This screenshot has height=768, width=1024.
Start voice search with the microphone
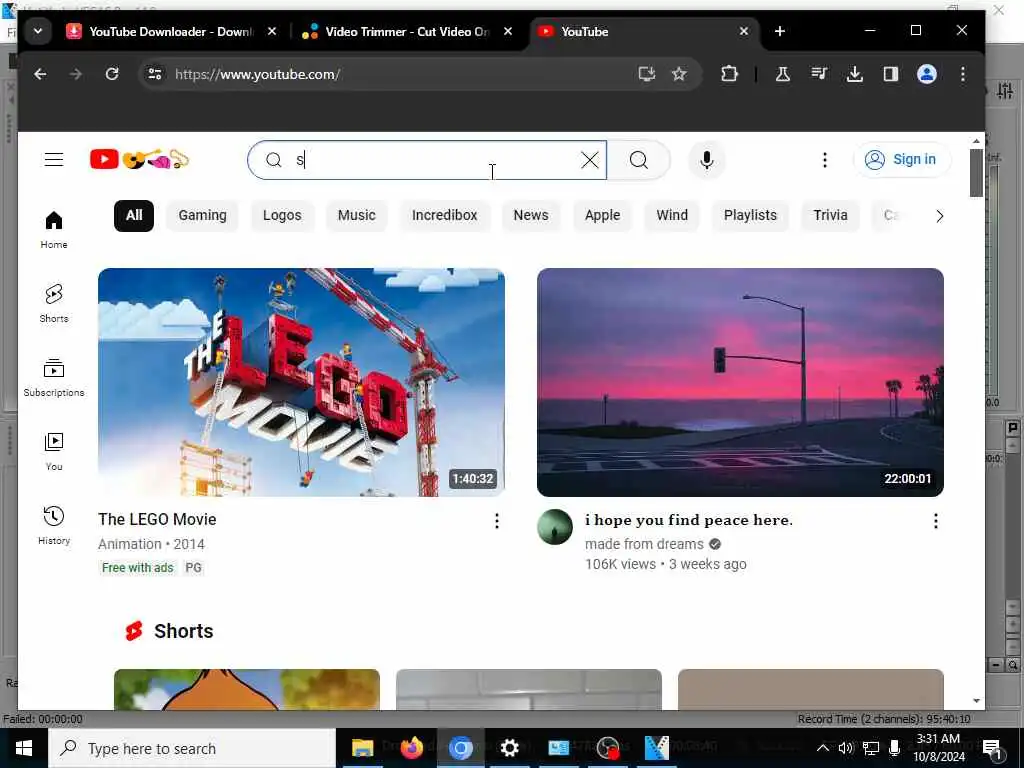[707, 160]
